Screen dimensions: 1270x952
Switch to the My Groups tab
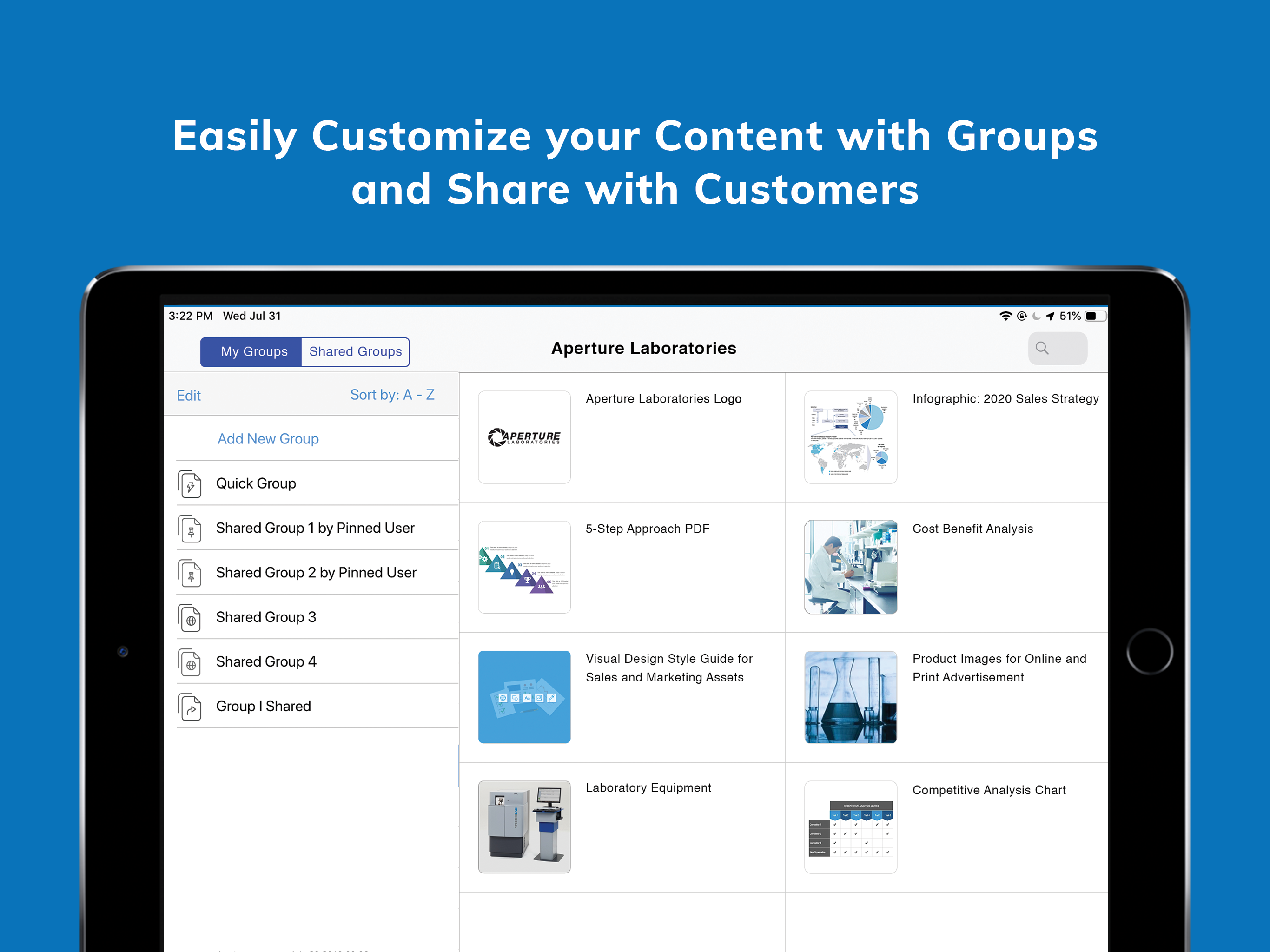[x=254, y=351]
